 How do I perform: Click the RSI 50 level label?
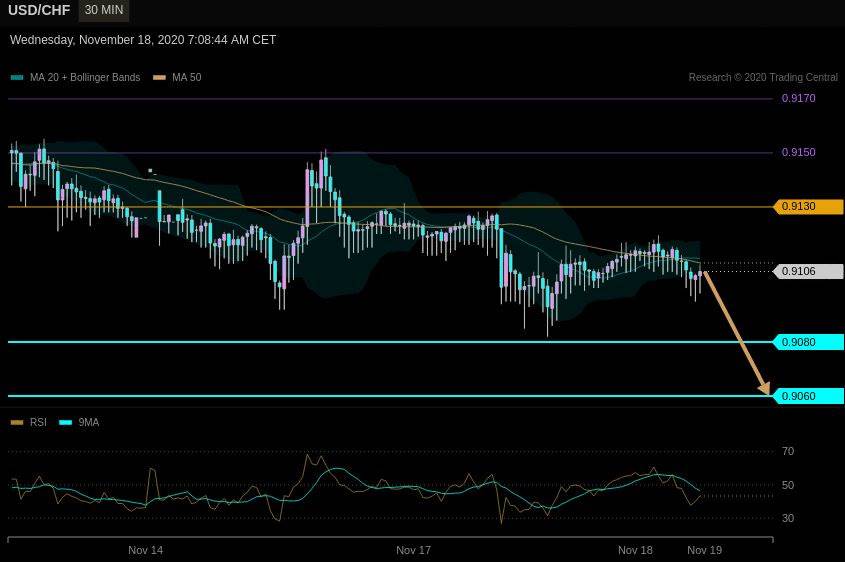[x=788, y=485]
